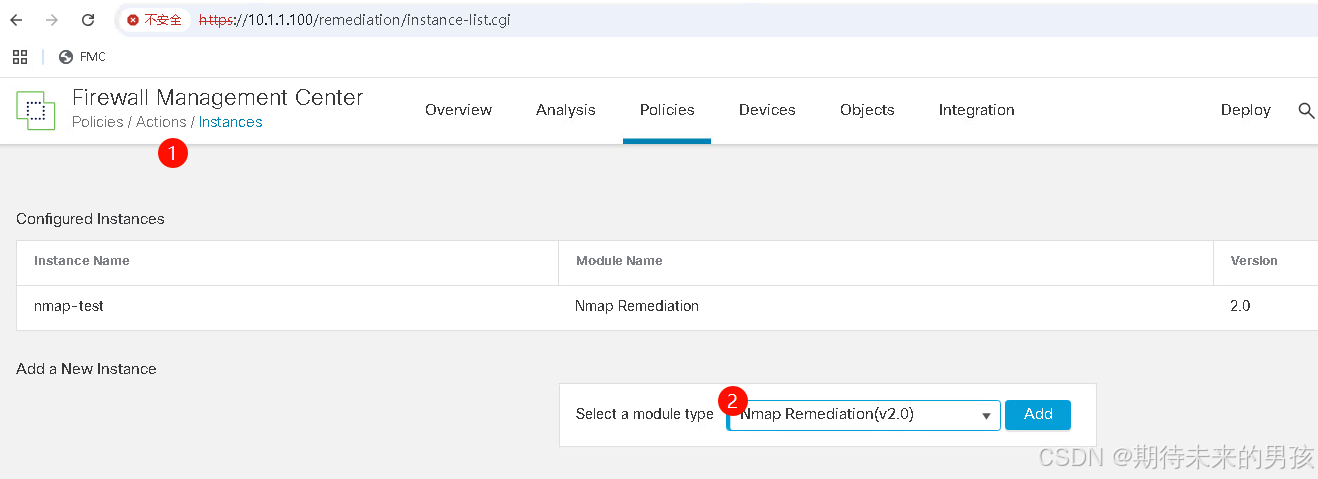The image size is (1318, 479).
Task: Click the Instance Name column header
Action: click(82, 260)
